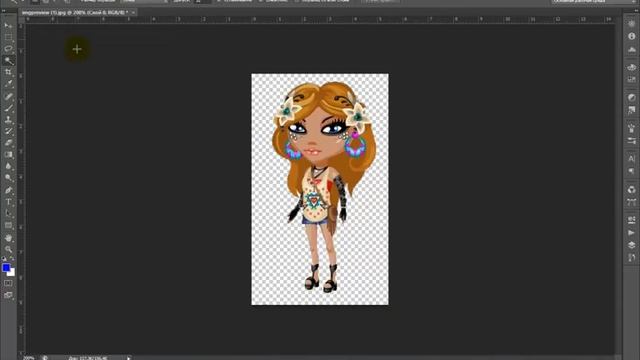This screenshot has height=360, width=640.
Task: Select the Brush tool
Action: click(x=8, y=108)
